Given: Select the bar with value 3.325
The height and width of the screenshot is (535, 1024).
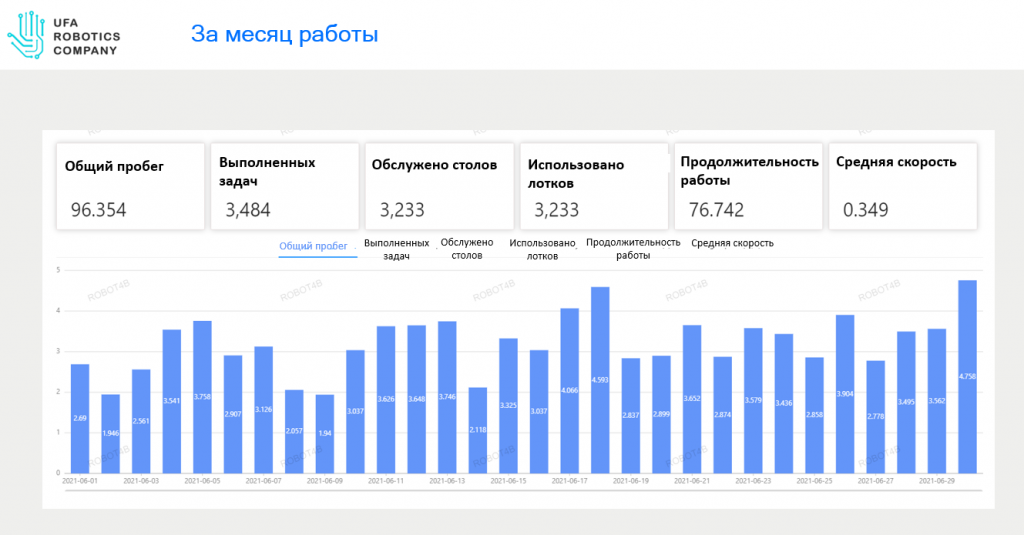Looking at the screenshot, I should [x=509, y=406].
